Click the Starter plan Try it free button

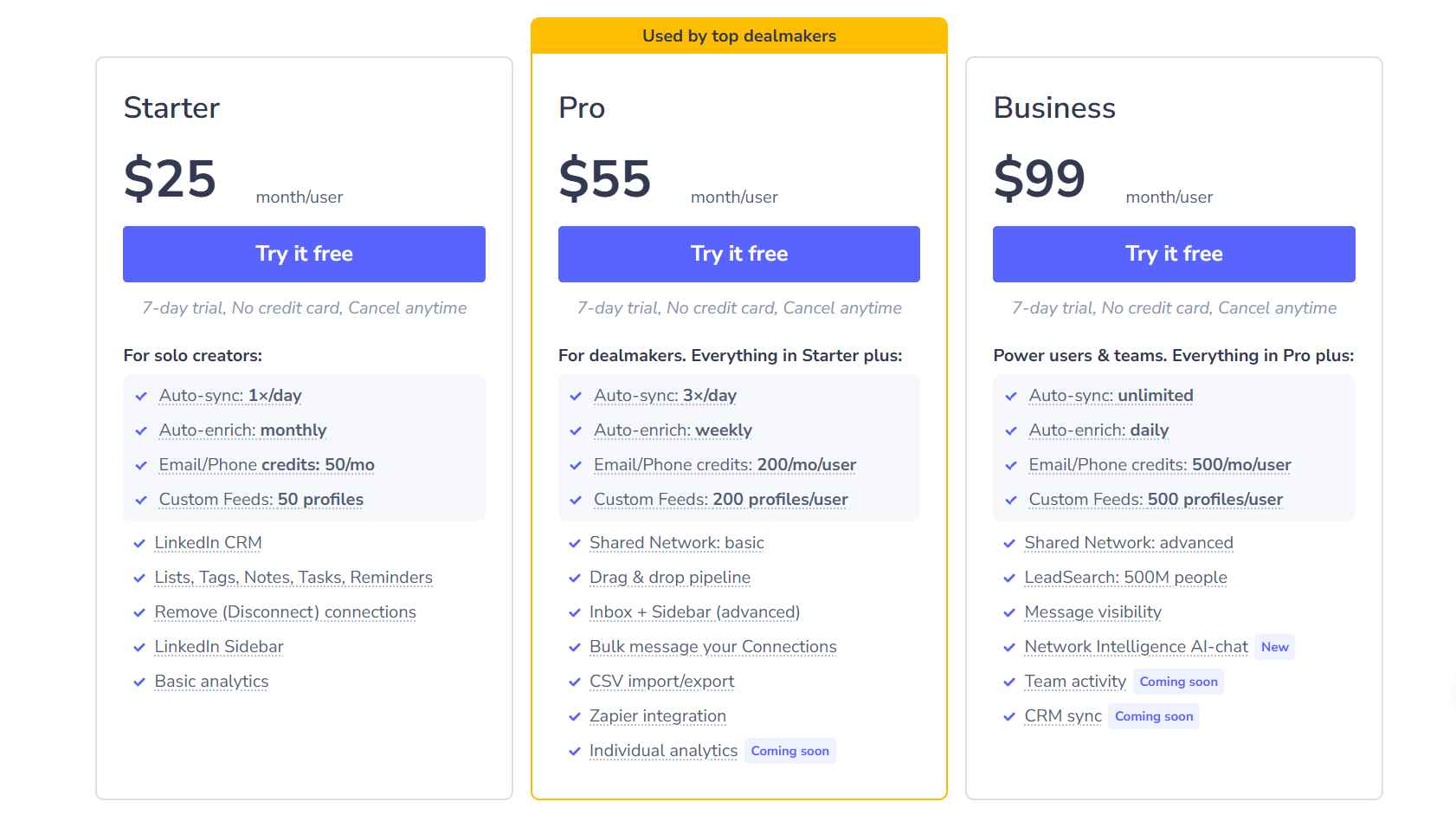[x=304, y=254]
